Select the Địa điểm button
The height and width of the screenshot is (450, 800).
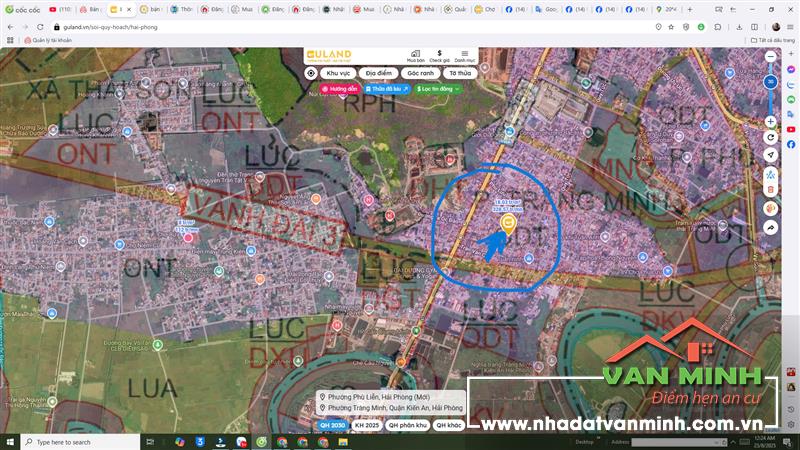click(x=378, y=73)
